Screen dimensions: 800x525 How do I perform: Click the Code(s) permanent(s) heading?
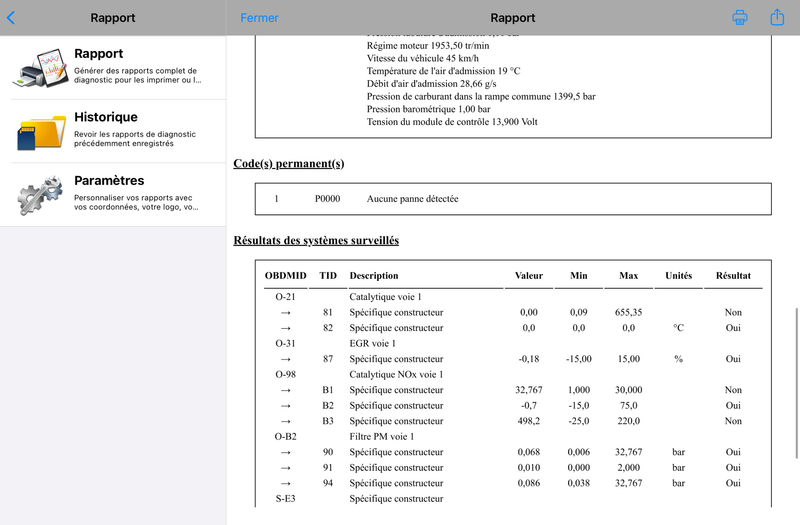289,164
